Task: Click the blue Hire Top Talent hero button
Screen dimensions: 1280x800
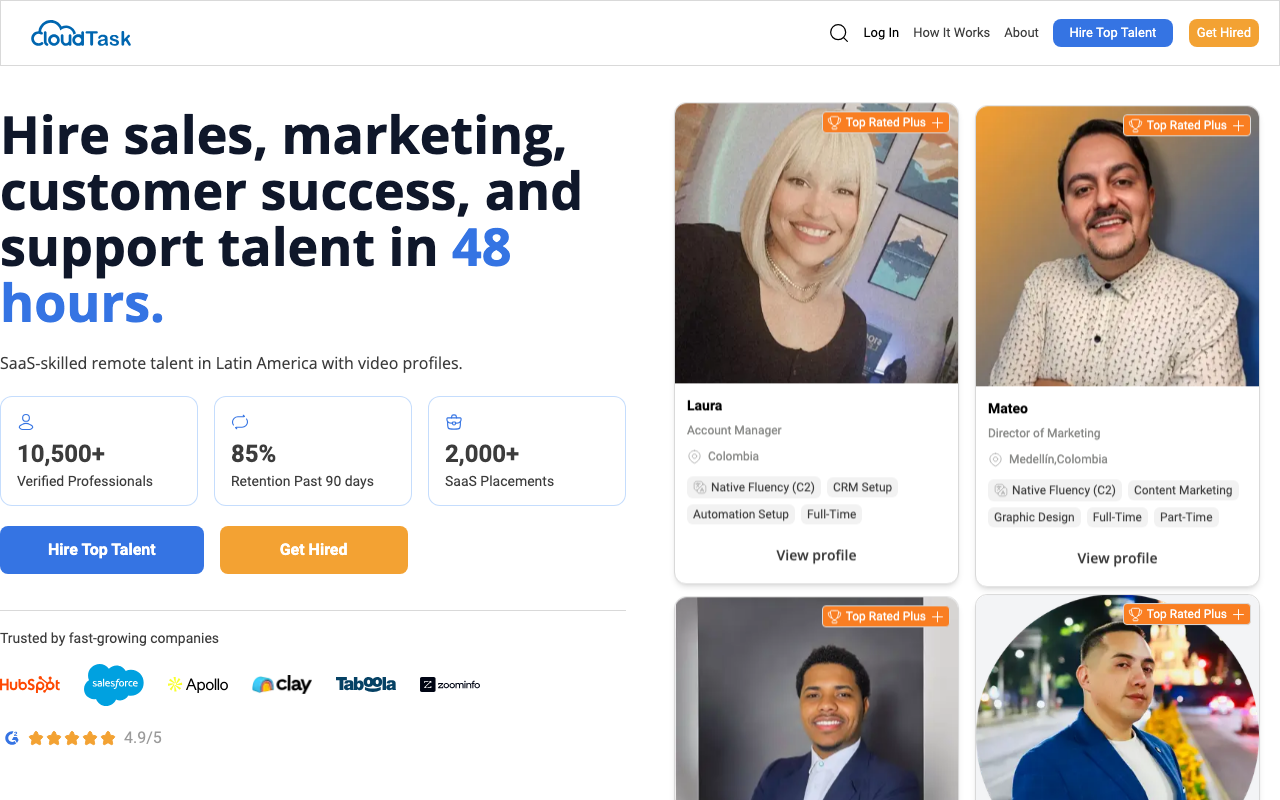Action: point(102,550)
